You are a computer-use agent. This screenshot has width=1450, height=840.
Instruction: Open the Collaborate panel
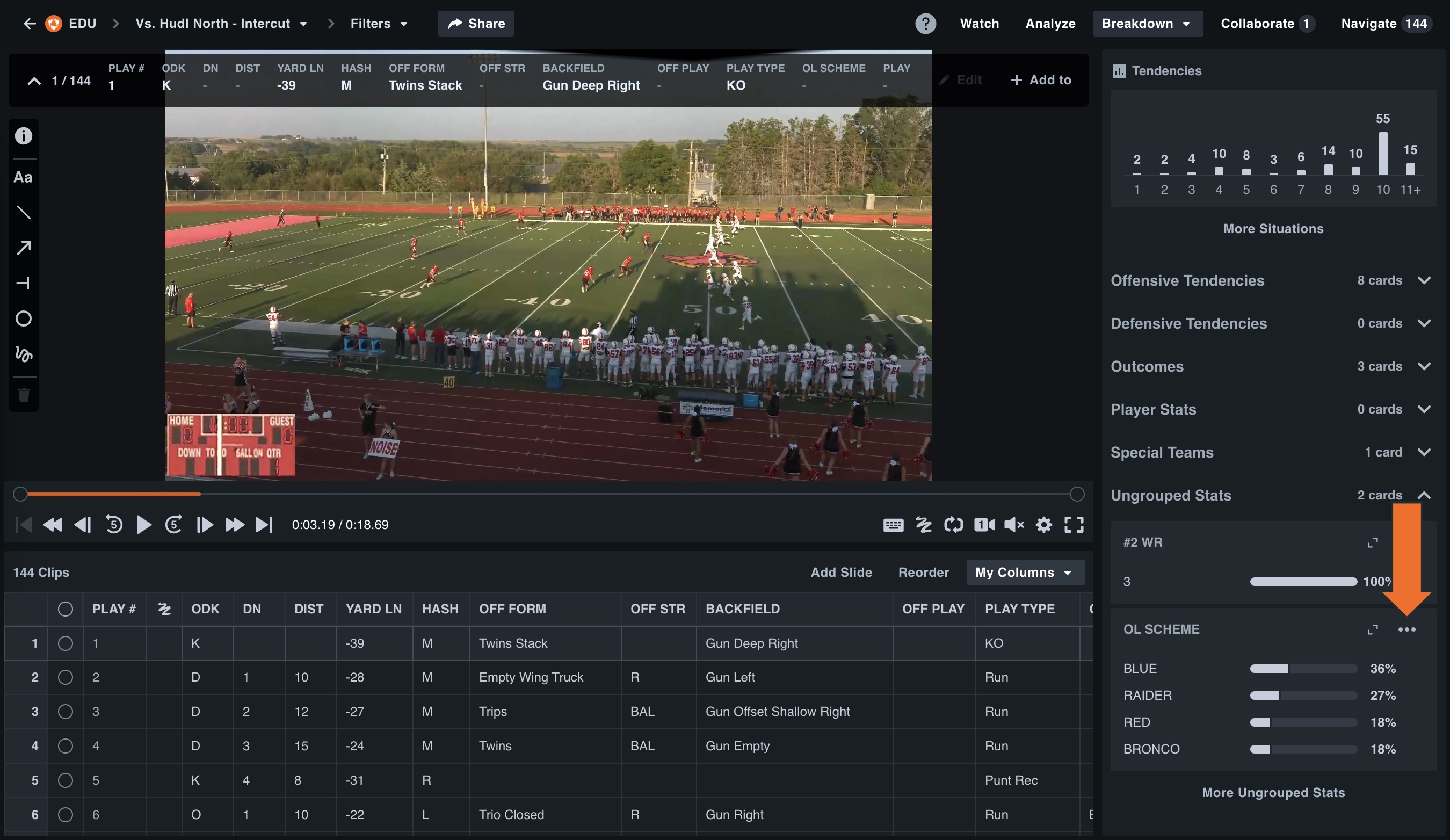point(1267,24)
